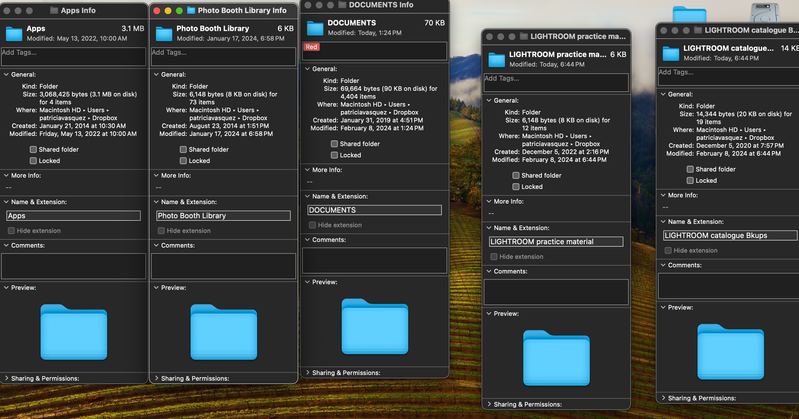The height and width of the screenshot is (419, 799).
Task: Collapse Preview section in LIGHTROOM practice Info
Action: [x=489, y=313]
